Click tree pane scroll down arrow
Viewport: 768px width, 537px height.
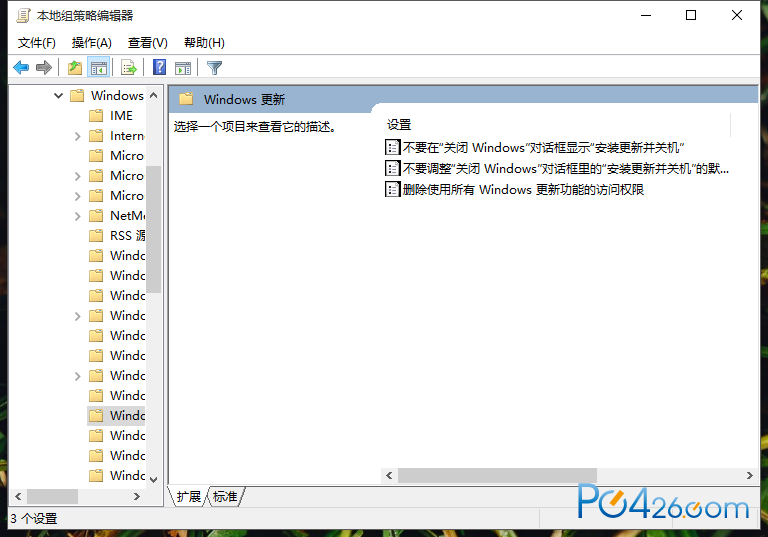pos(153,479)
